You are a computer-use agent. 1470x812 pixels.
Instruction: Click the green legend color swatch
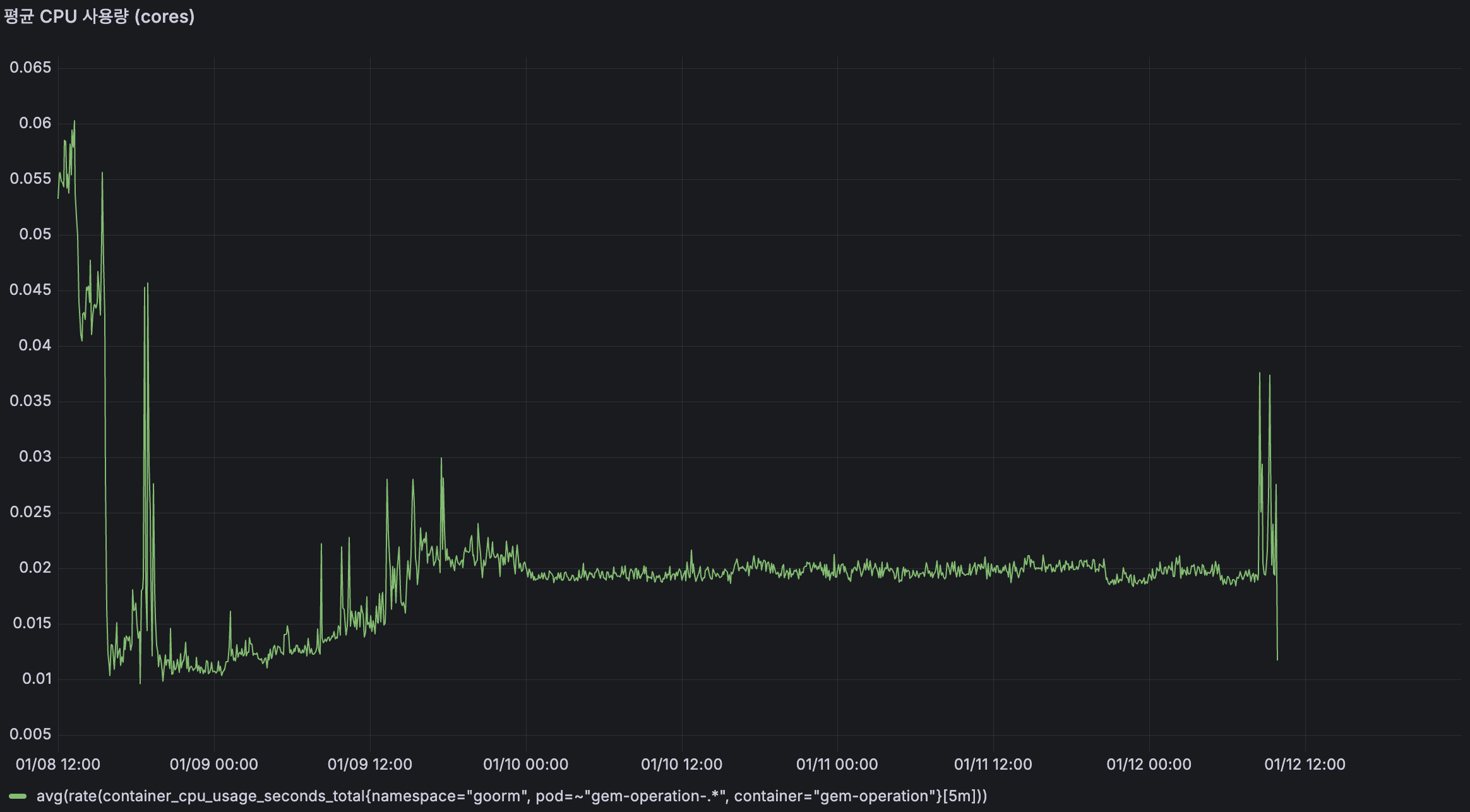pos(18,796)
